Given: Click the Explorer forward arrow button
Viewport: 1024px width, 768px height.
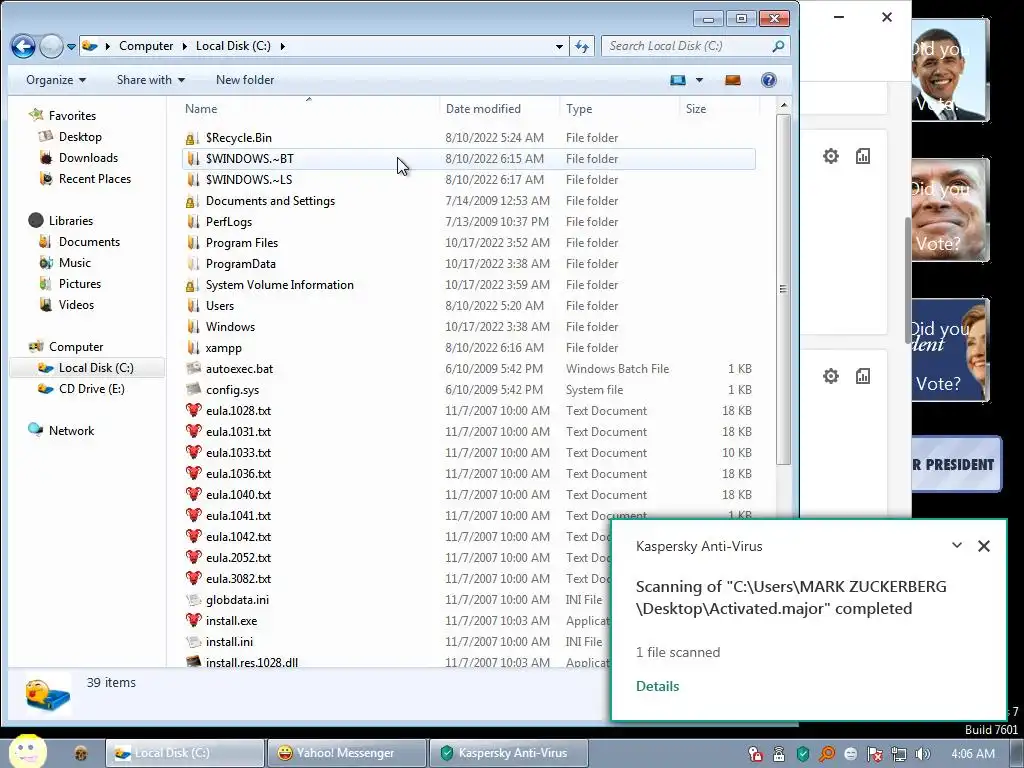Looking at the screenshot, I should (51, 46).
